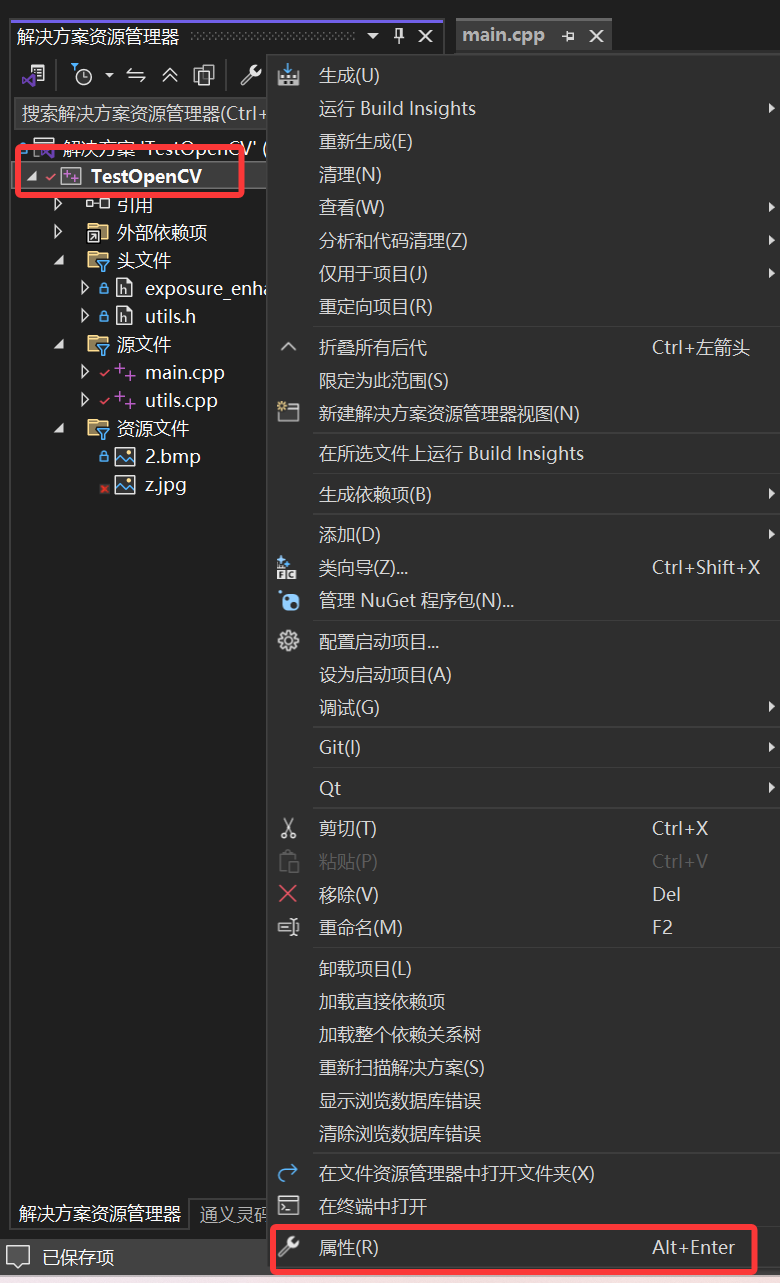Select main.cpp in the solution tree
780x1283 pixels.
185,373
